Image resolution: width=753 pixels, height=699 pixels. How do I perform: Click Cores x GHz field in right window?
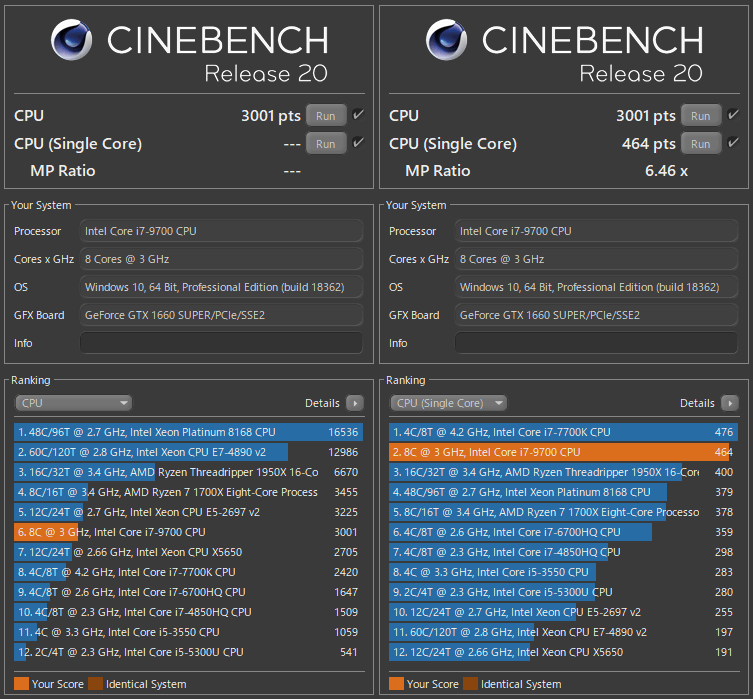pyautogui.click(x=596, y=259)
